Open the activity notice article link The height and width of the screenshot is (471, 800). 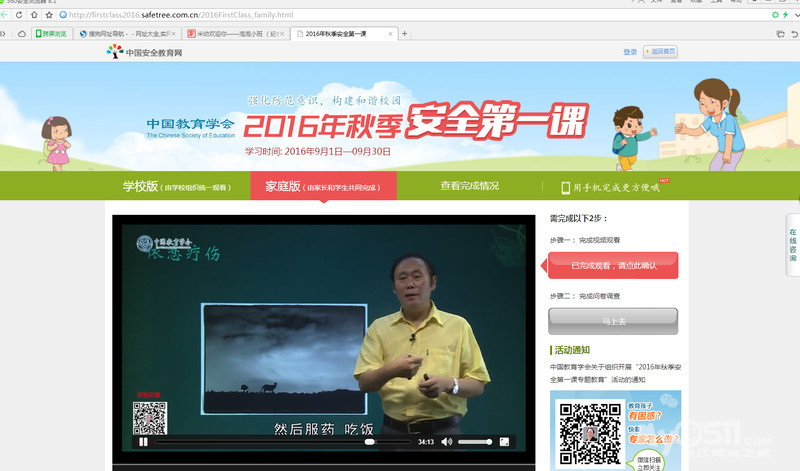tap(612, 373)
